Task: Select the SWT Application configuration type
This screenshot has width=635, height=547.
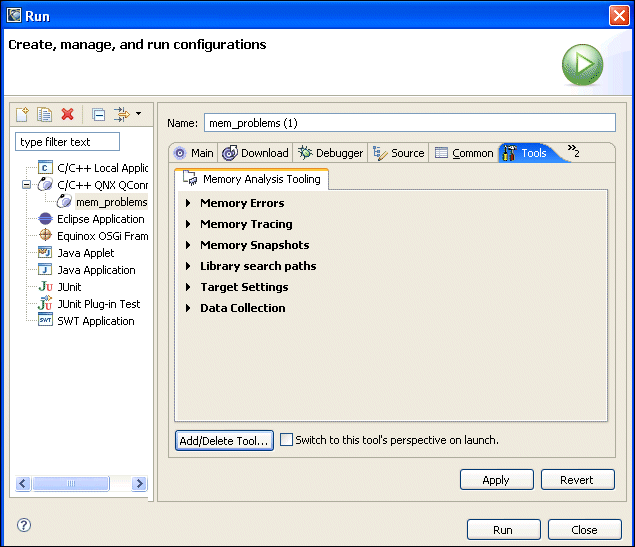Action: [95, 321]
